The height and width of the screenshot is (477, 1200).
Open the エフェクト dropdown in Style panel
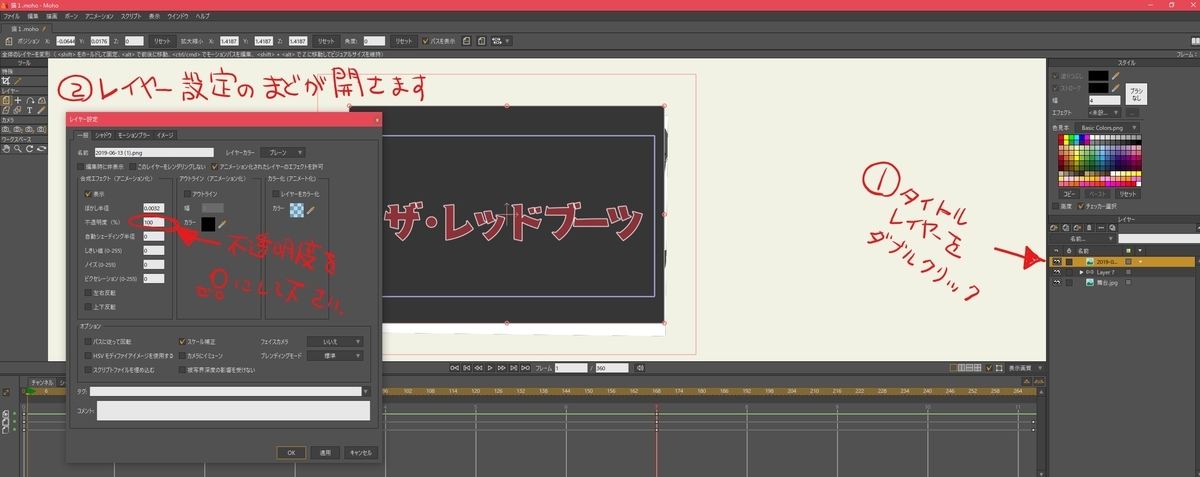coord(1103,112)
